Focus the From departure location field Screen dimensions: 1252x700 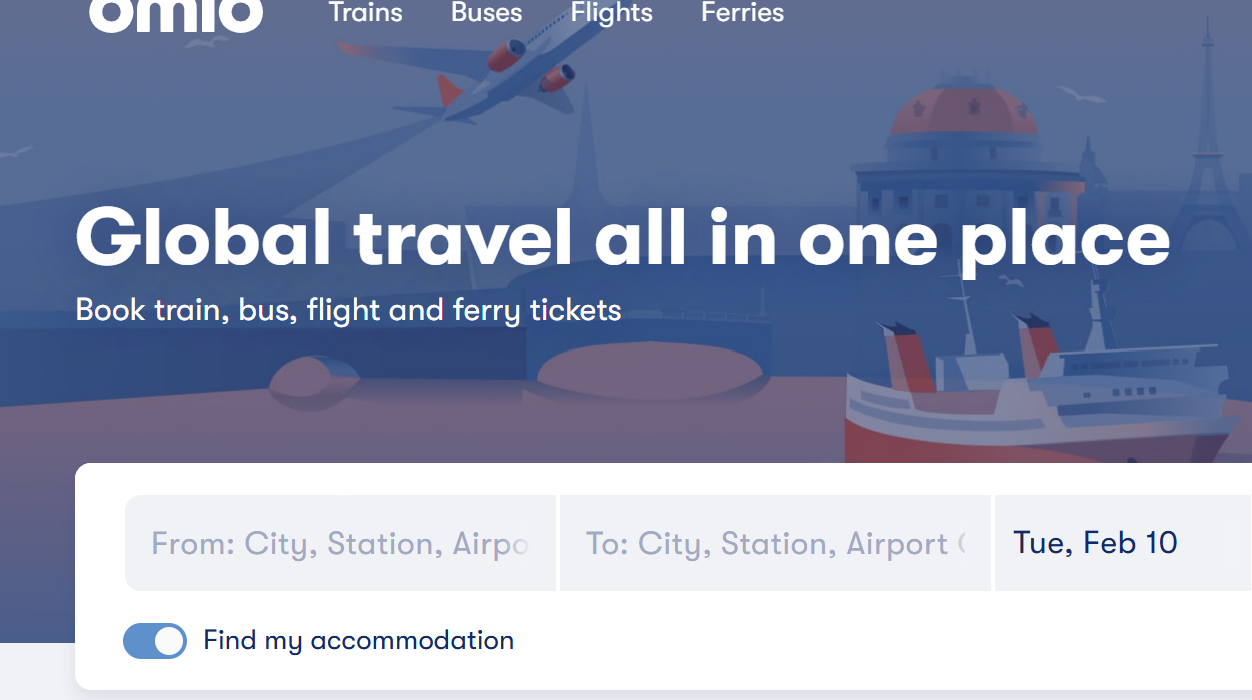click(x=340, y=544)
